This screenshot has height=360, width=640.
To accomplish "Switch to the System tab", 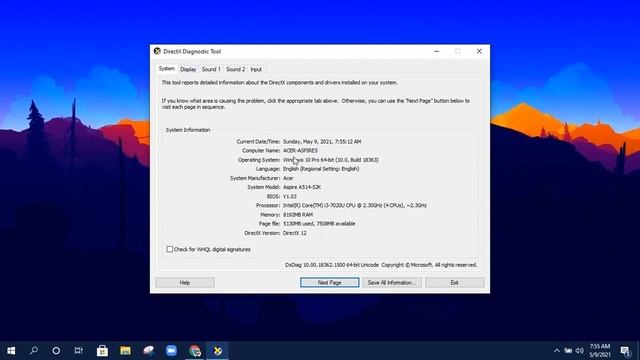I will coord(167,69).
